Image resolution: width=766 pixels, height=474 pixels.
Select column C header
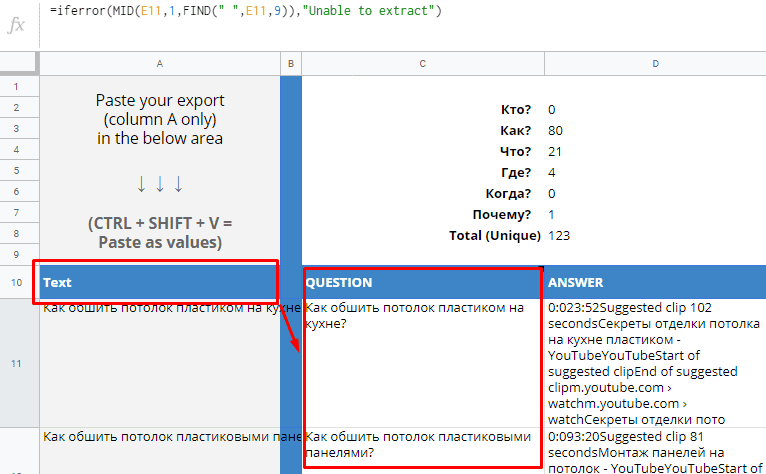tap(423, 64)
